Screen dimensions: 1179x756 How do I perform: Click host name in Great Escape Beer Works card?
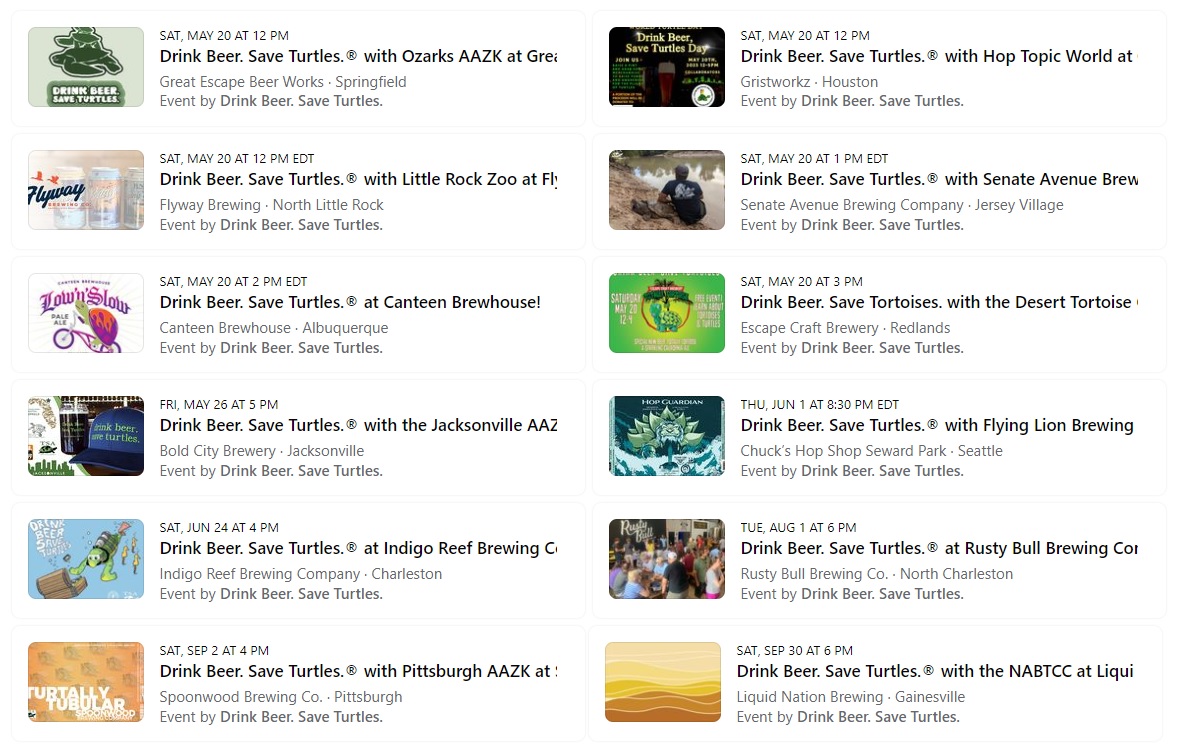[302, 101]
